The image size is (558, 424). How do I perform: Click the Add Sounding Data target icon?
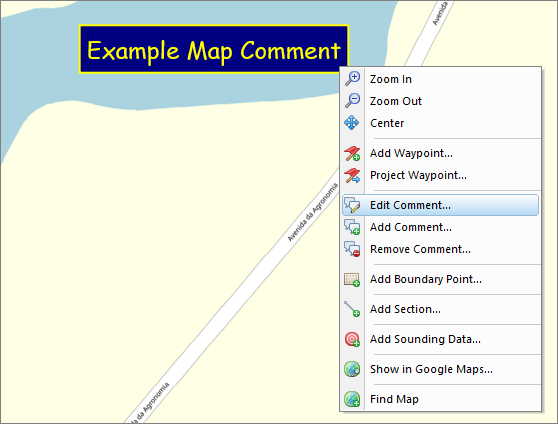tap(352, 339)
